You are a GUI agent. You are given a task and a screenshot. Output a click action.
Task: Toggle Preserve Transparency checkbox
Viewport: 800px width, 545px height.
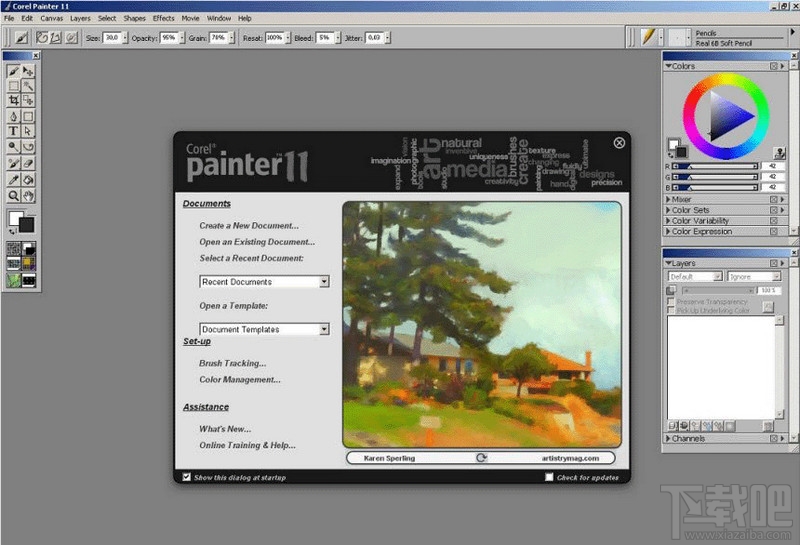point(671,302)
